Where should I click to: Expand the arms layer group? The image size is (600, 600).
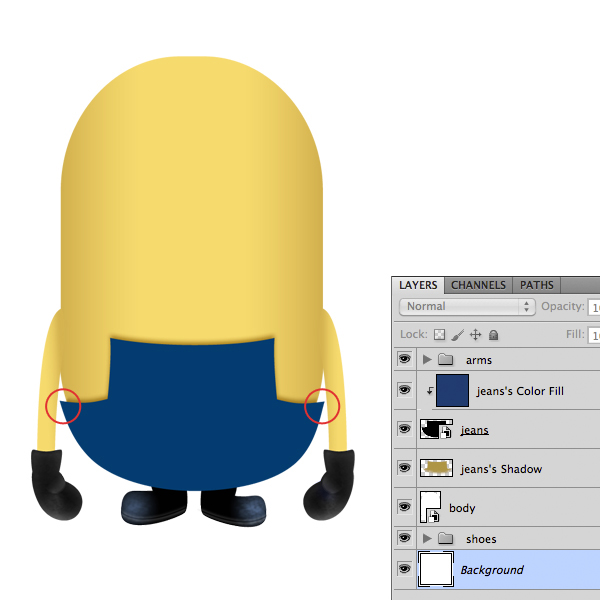tap(428, 360)
